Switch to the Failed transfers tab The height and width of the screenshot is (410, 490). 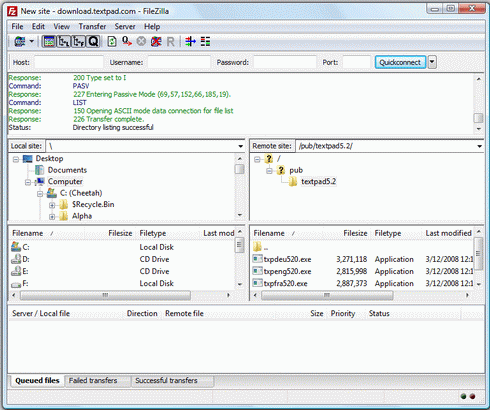tap(93, 380)
